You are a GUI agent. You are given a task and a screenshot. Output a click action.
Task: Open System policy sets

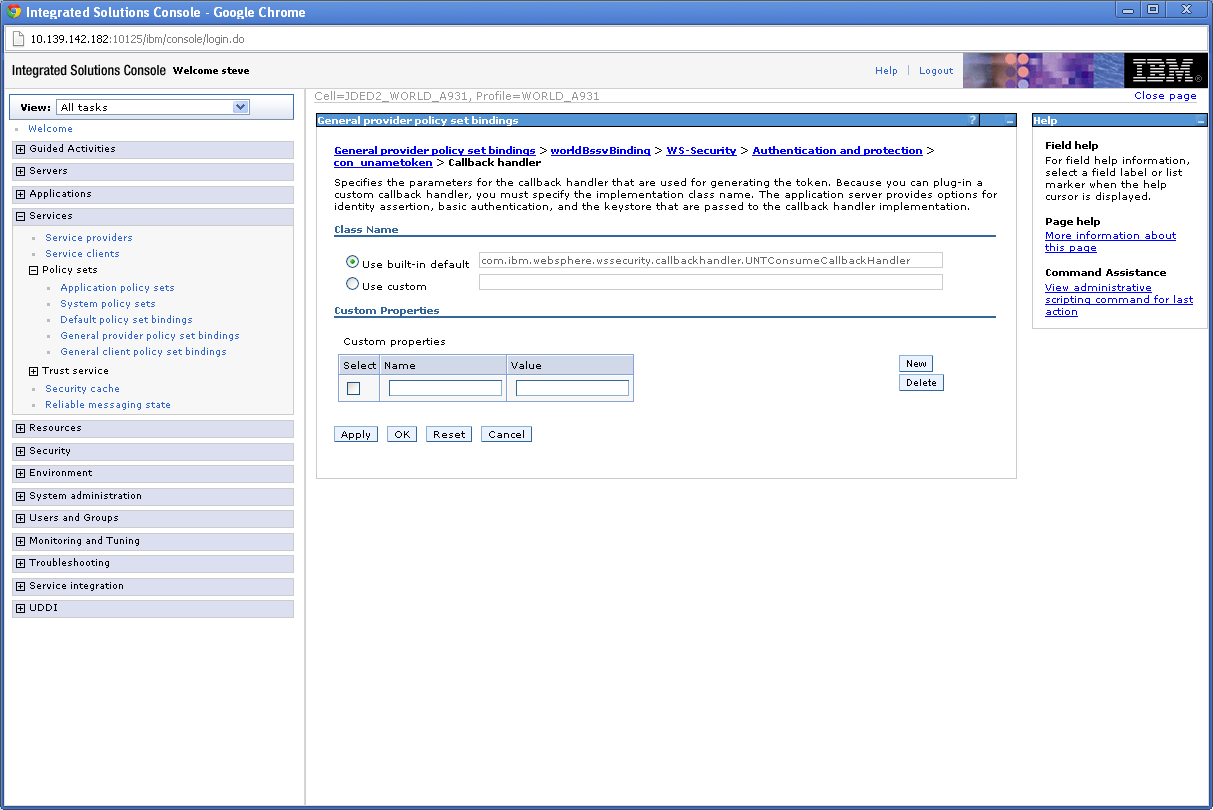point(108,304)
